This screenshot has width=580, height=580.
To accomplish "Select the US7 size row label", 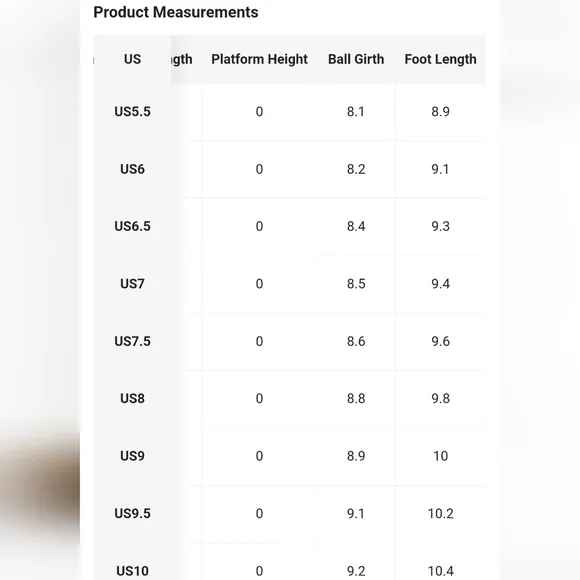I will click(x=132, y=284).
